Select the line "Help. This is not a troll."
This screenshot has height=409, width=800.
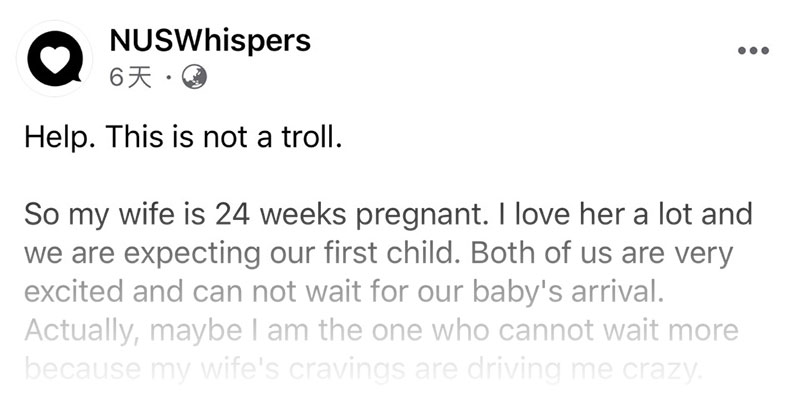pos(183,138)
